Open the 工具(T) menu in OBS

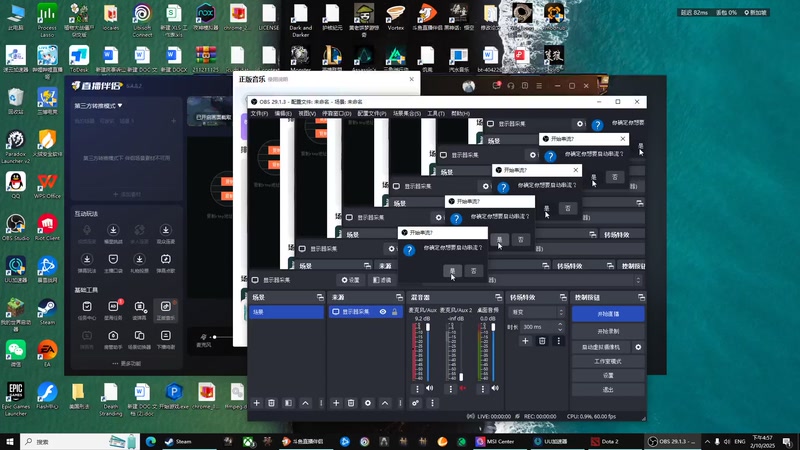435,113
